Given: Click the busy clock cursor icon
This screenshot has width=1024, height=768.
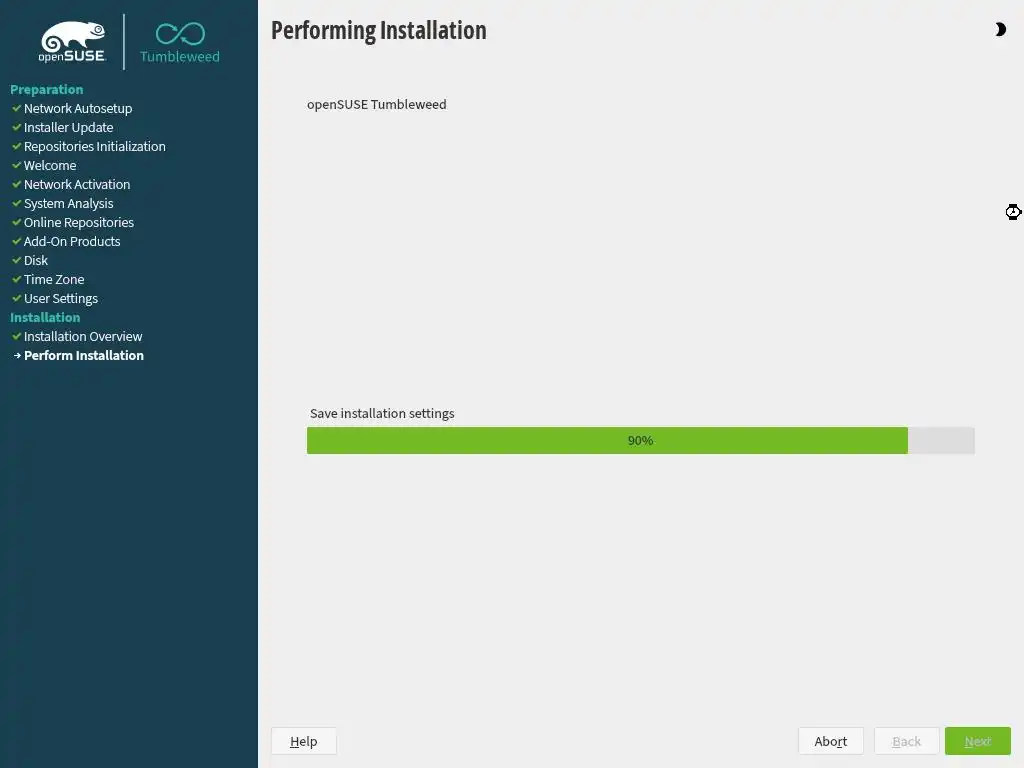Looking at the screenshot, I should pyautogui.click(x=1013, y=212).
